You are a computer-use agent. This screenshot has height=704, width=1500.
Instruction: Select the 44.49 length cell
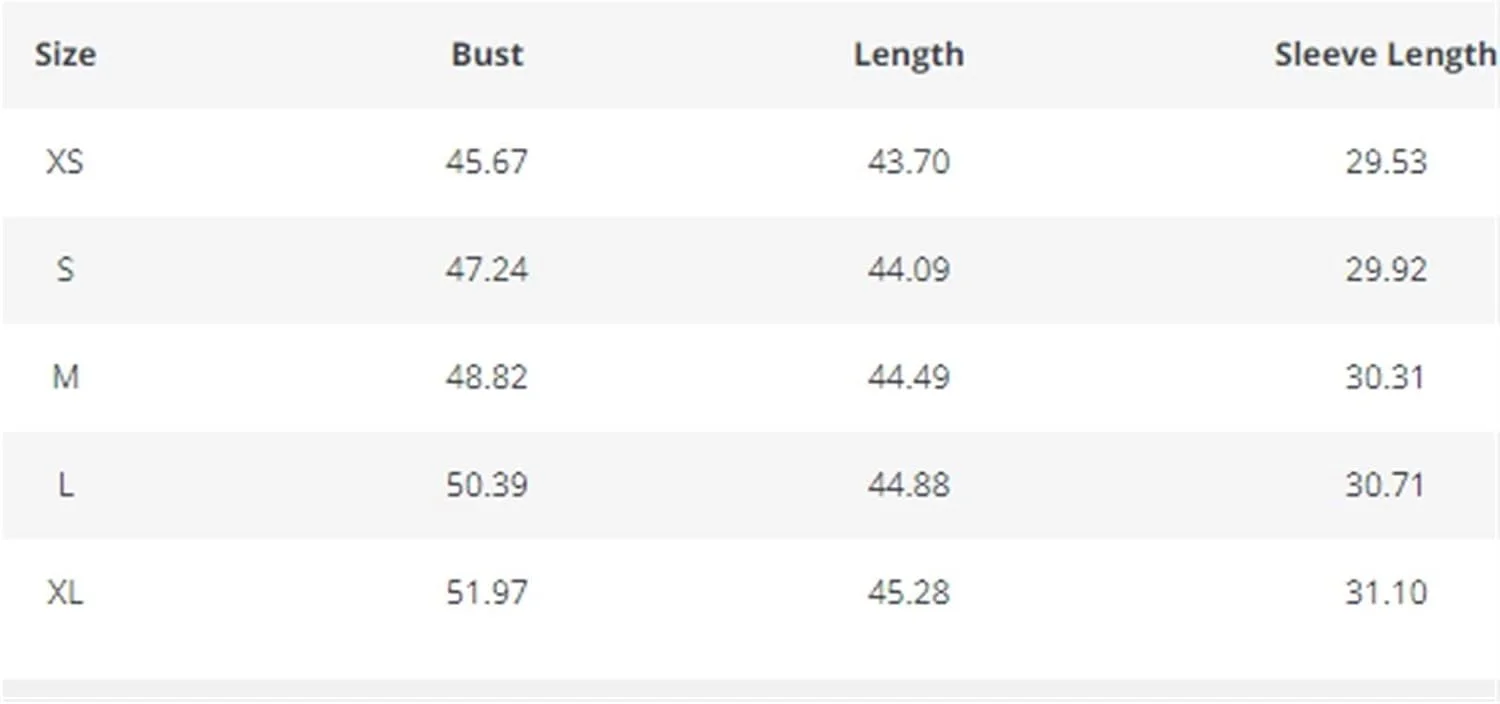(x=908, y=377)
